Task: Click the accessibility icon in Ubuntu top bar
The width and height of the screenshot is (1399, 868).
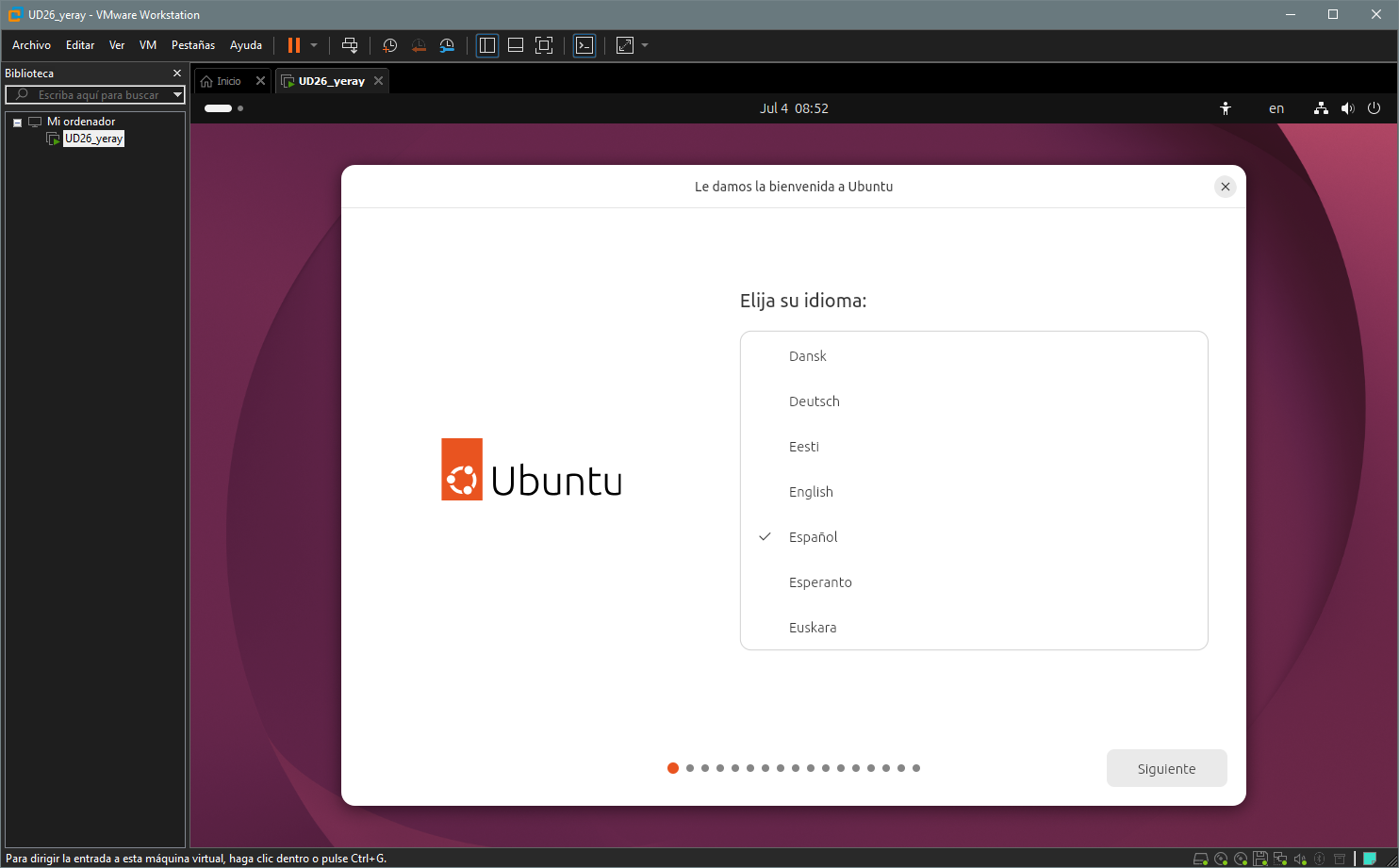Action: 1226,108
